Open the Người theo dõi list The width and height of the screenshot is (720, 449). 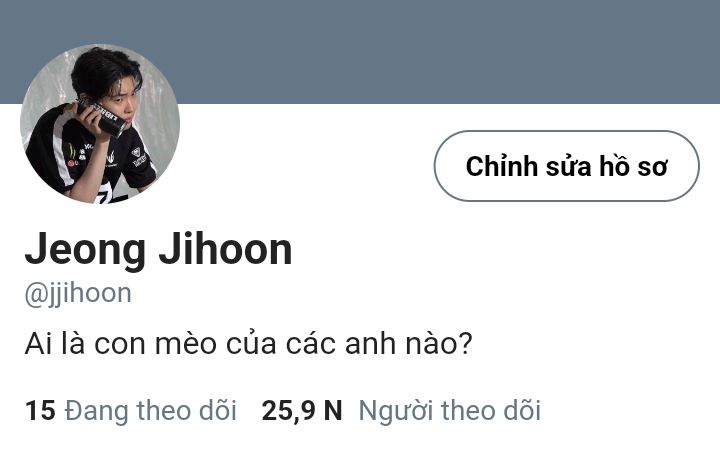[x=450, y=410]
